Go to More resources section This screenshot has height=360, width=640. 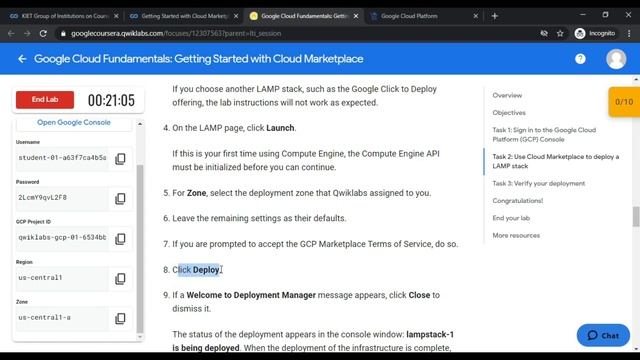(516, 236)
